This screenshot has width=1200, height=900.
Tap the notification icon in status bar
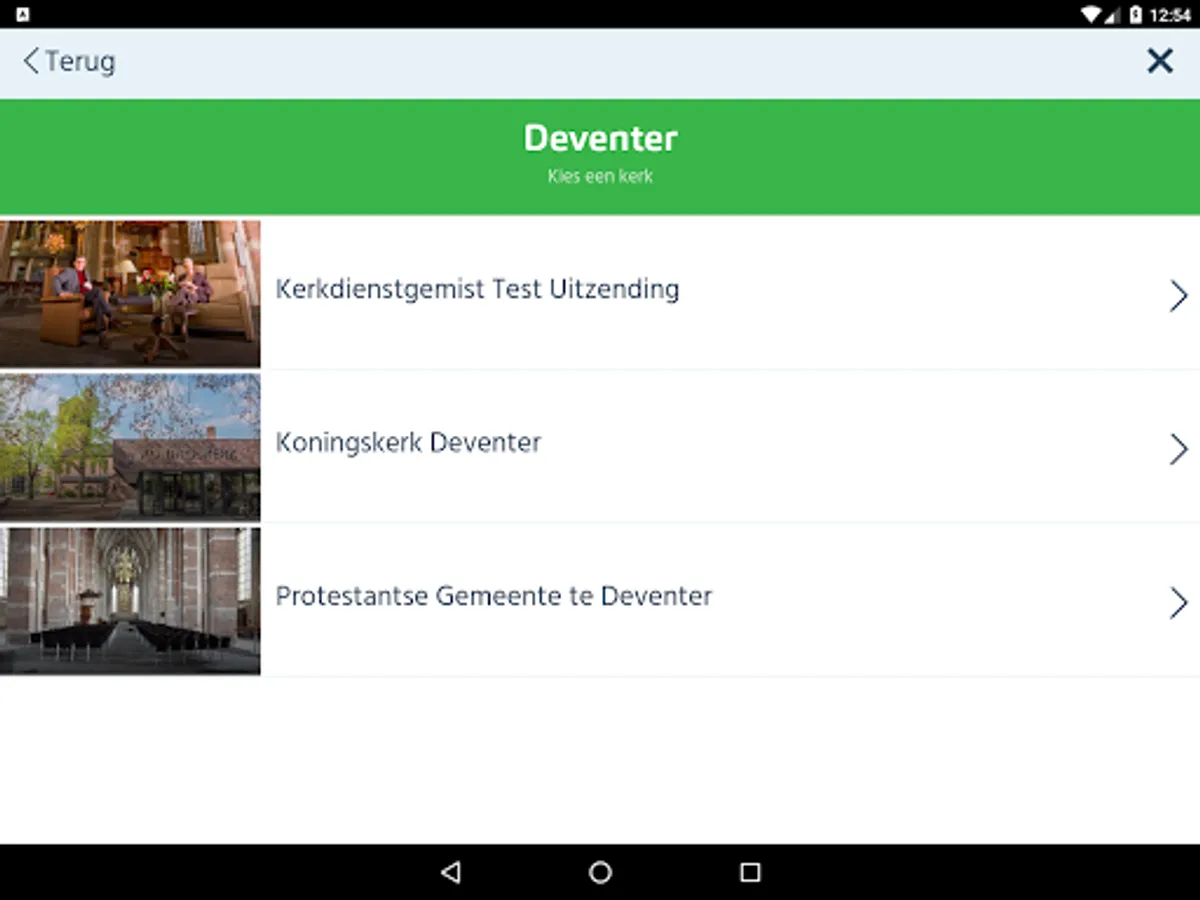pos(22,14)
